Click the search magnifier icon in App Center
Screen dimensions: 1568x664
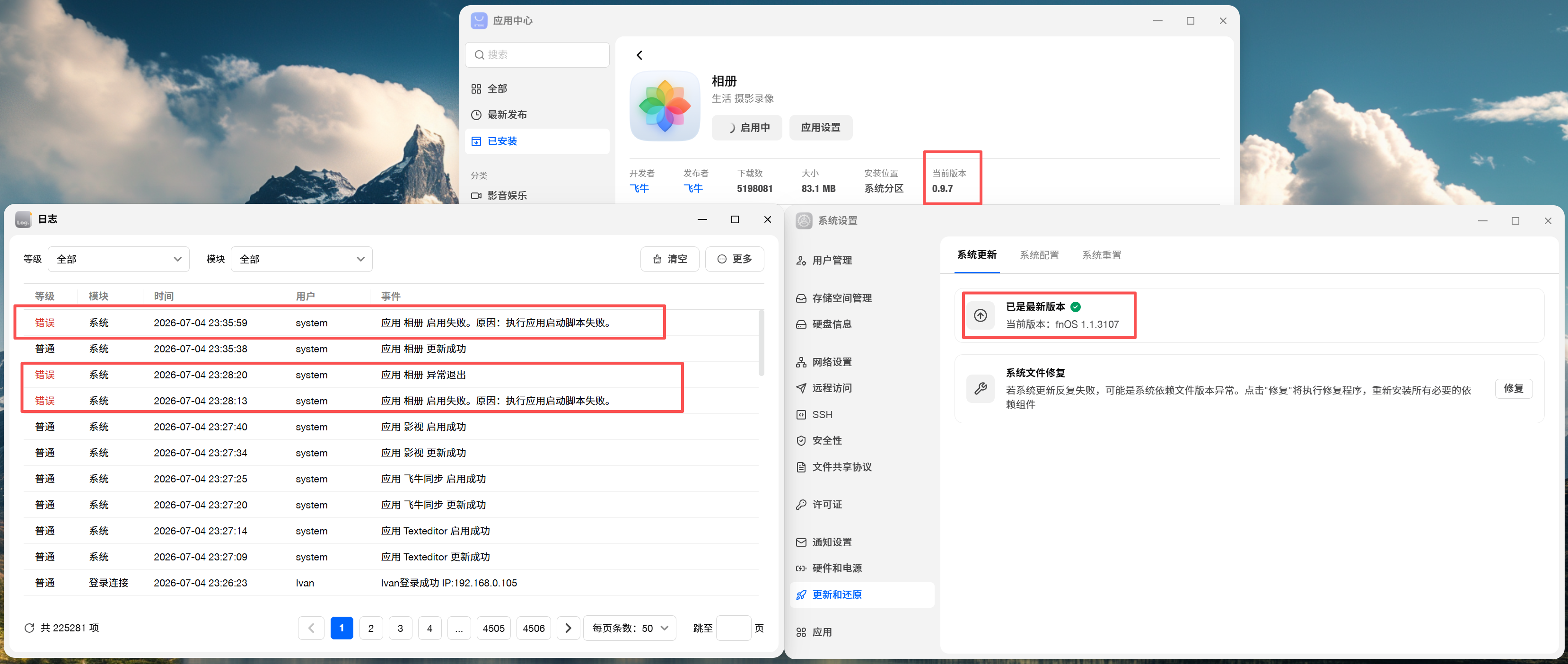click(479, 55)
